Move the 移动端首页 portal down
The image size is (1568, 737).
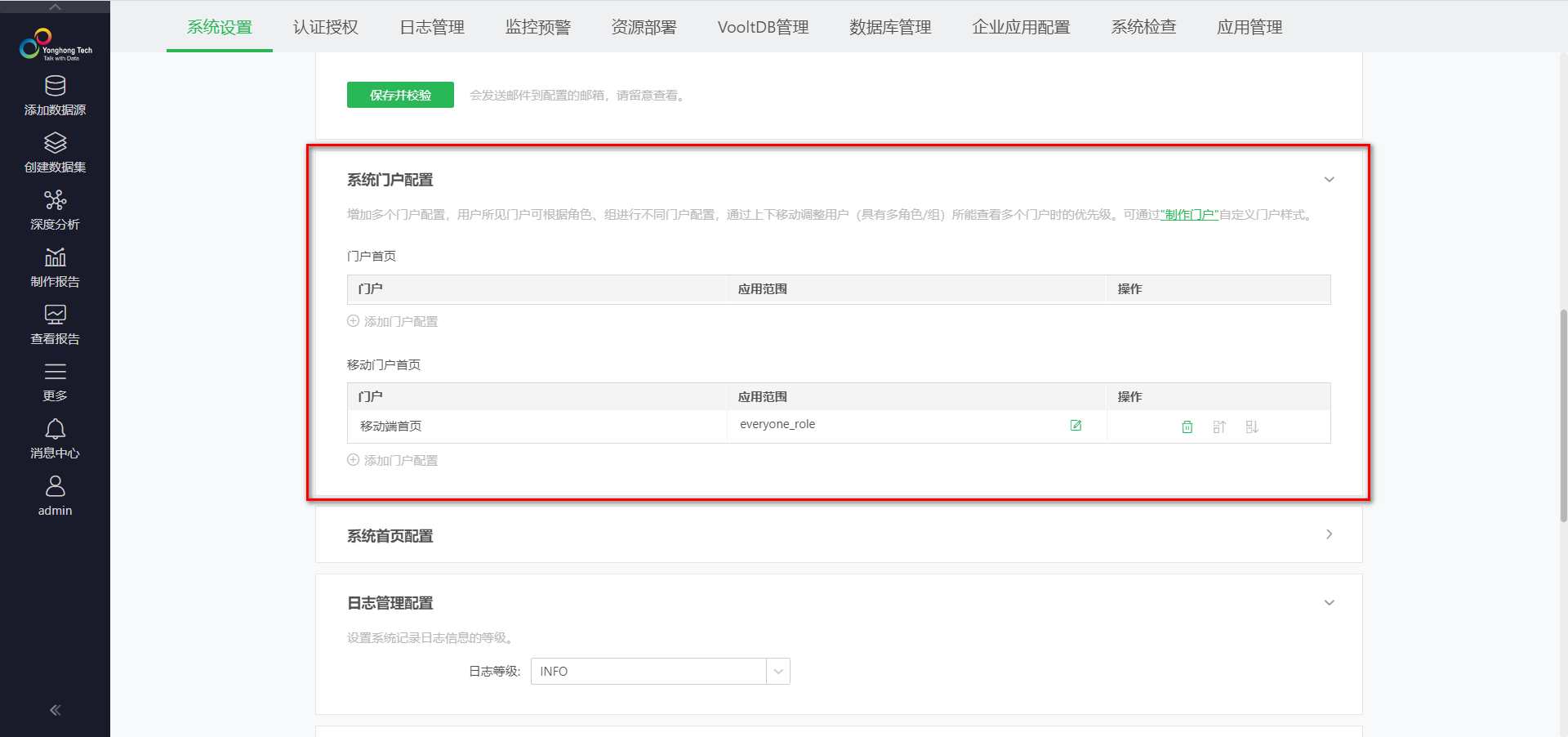pyautogui.click(x=1252, y=427)
